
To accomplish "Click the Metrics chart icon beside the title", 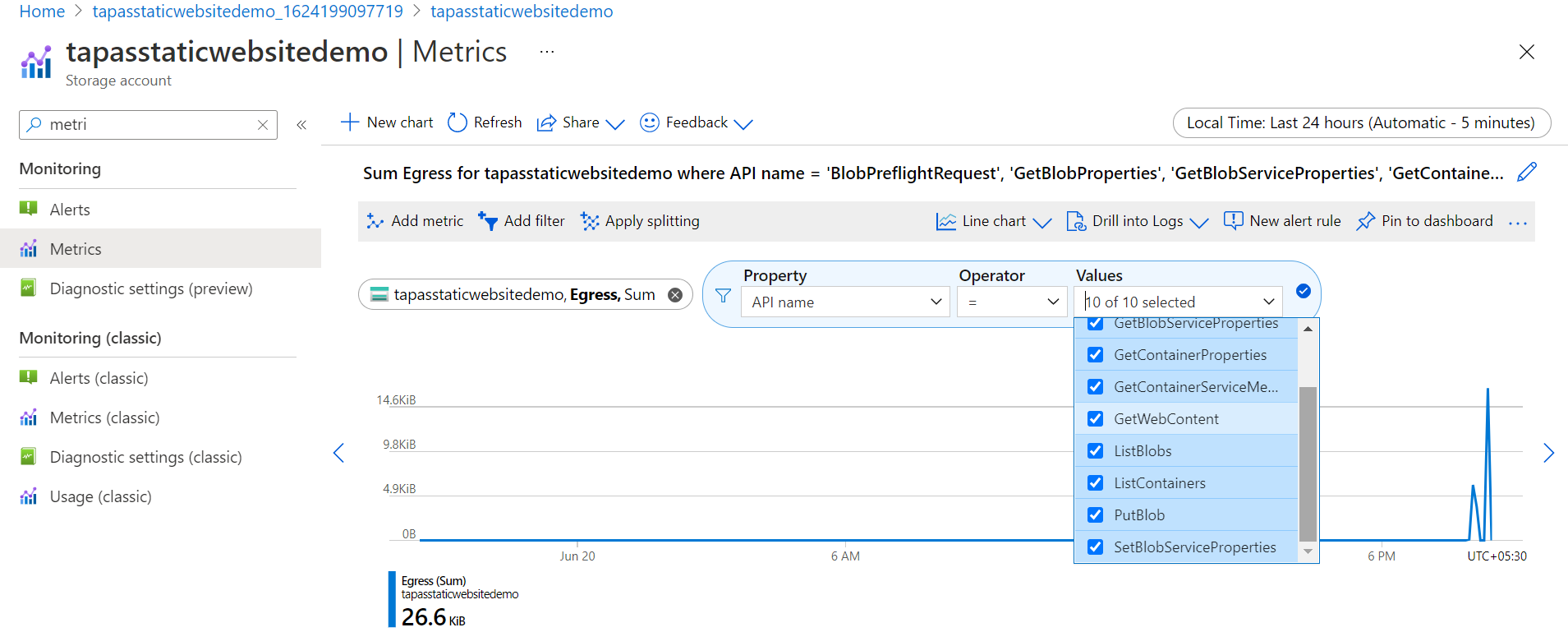I will tap(36, 62).
